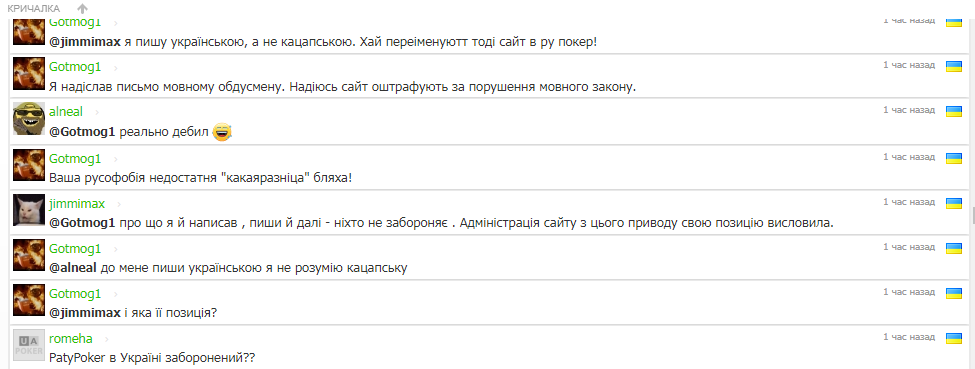Open the Gotmog1 avatar on the русофобія message
975x369 pixels.
[x=29, y=164]
